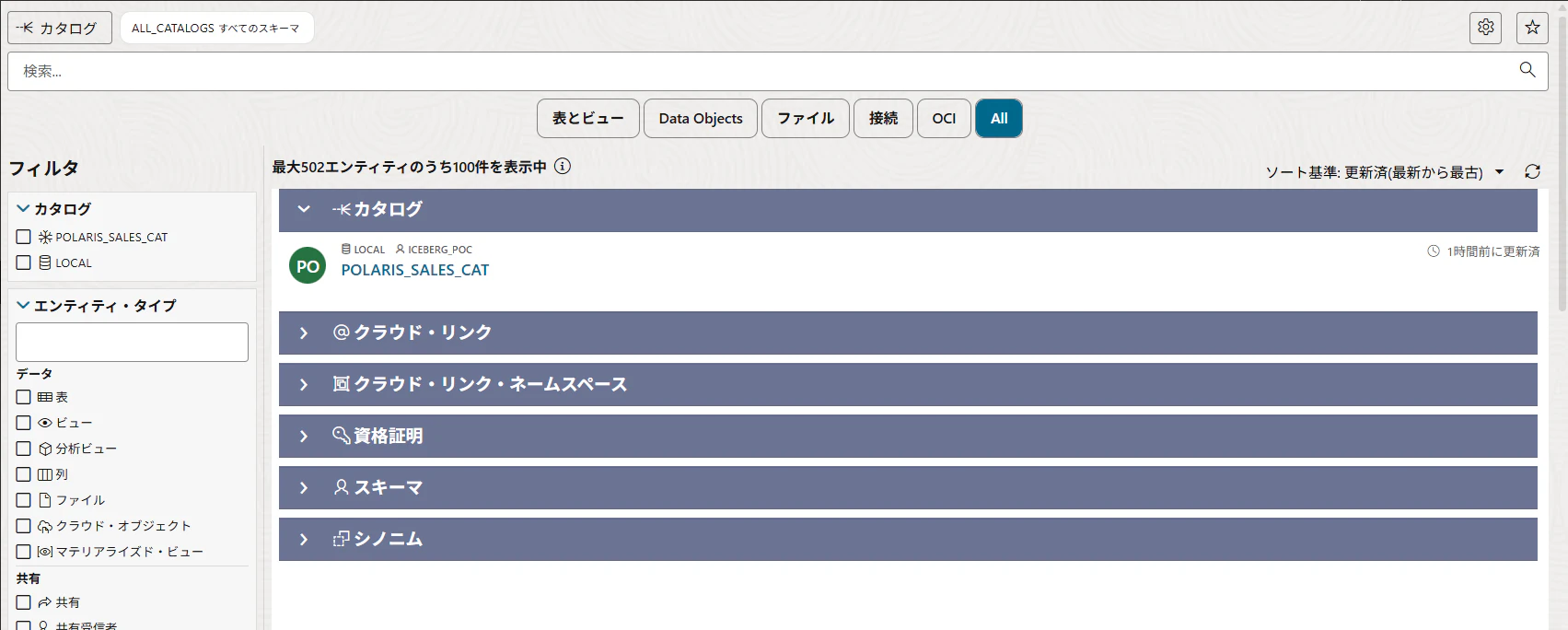The width and height of the screenshot is (1568, 630).
Task: Expand the 資格証明 section chevron
Action: coord(304,436)
